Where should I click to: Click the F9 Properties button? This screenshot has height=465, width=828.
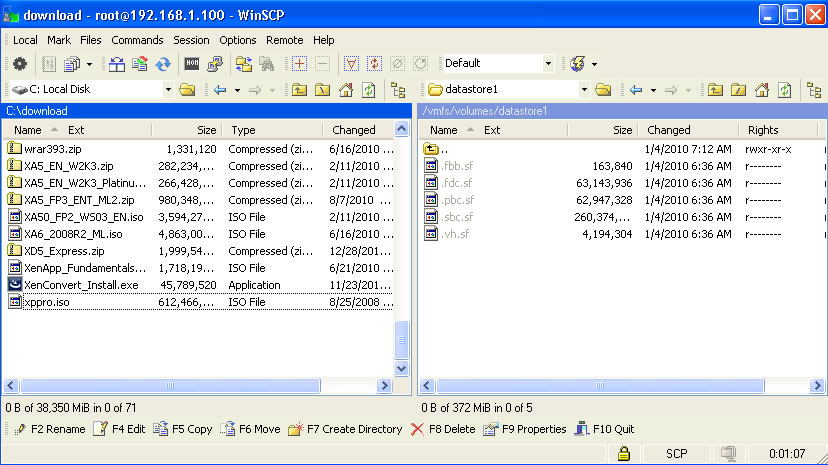[525, 429]
